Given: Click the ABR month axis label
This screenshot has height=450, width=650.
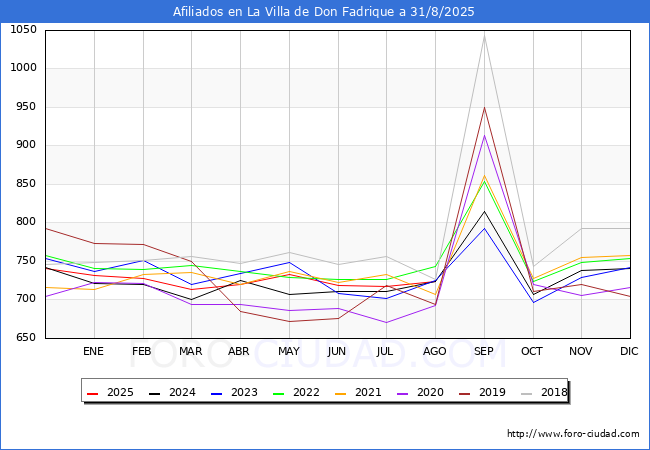Looking at the screenshot, I should pyautogui.click(x=239, y=351).
